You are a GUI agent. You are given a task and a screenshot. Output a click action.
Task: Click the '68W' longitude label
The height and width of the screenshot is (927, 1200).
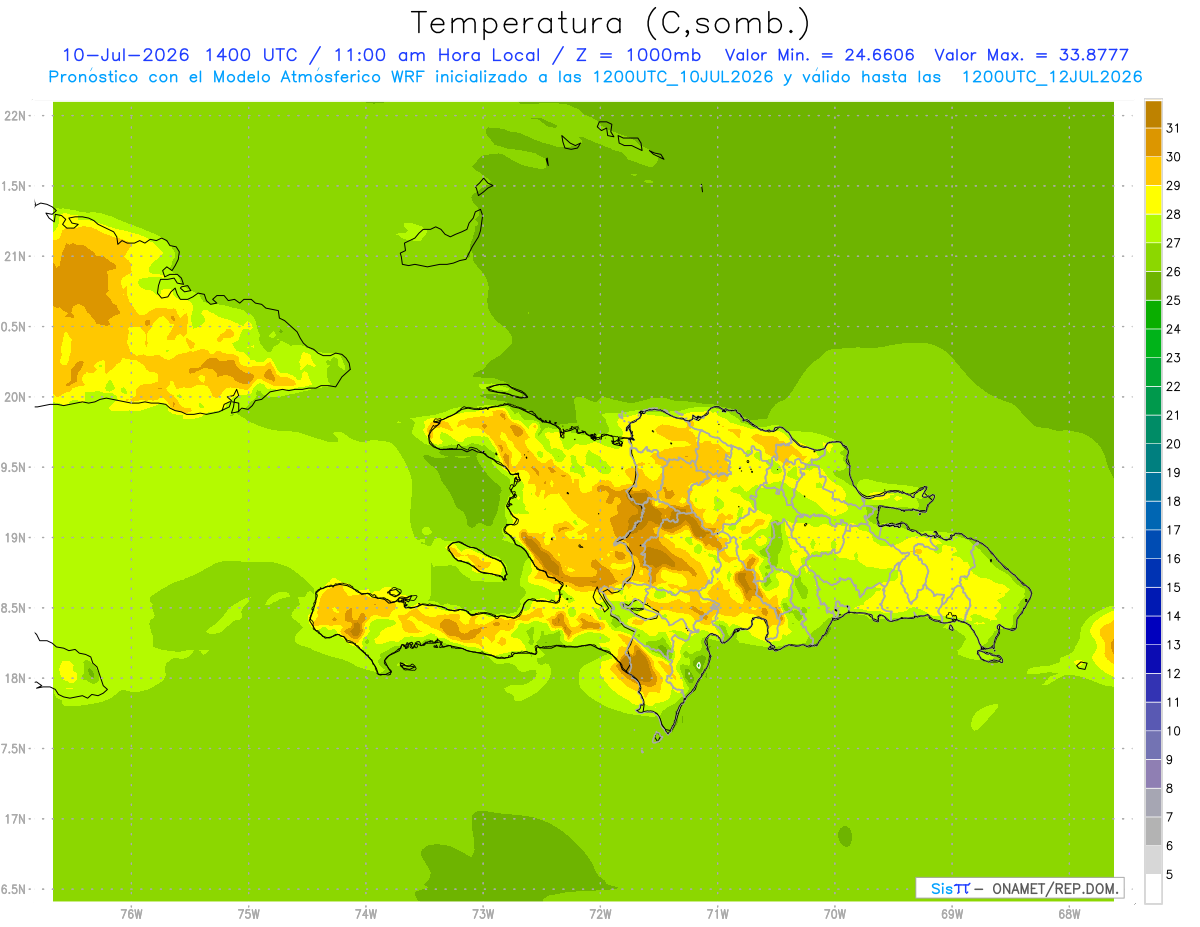pyautogui.click(x=1069, y=914)
